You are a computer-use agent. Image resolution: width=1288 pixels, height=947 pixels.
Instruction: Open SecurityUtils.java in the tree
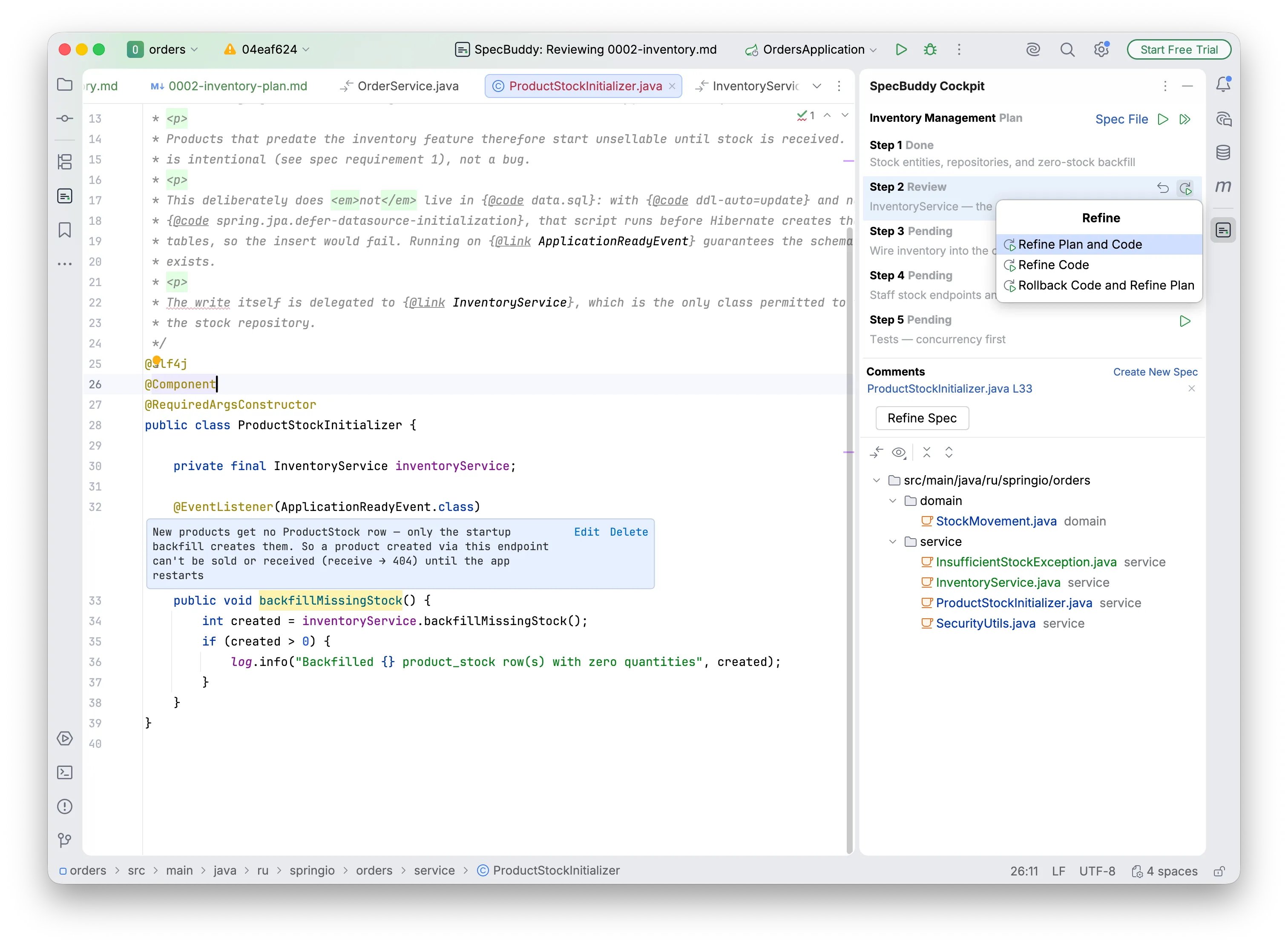(x=985, y=624)
